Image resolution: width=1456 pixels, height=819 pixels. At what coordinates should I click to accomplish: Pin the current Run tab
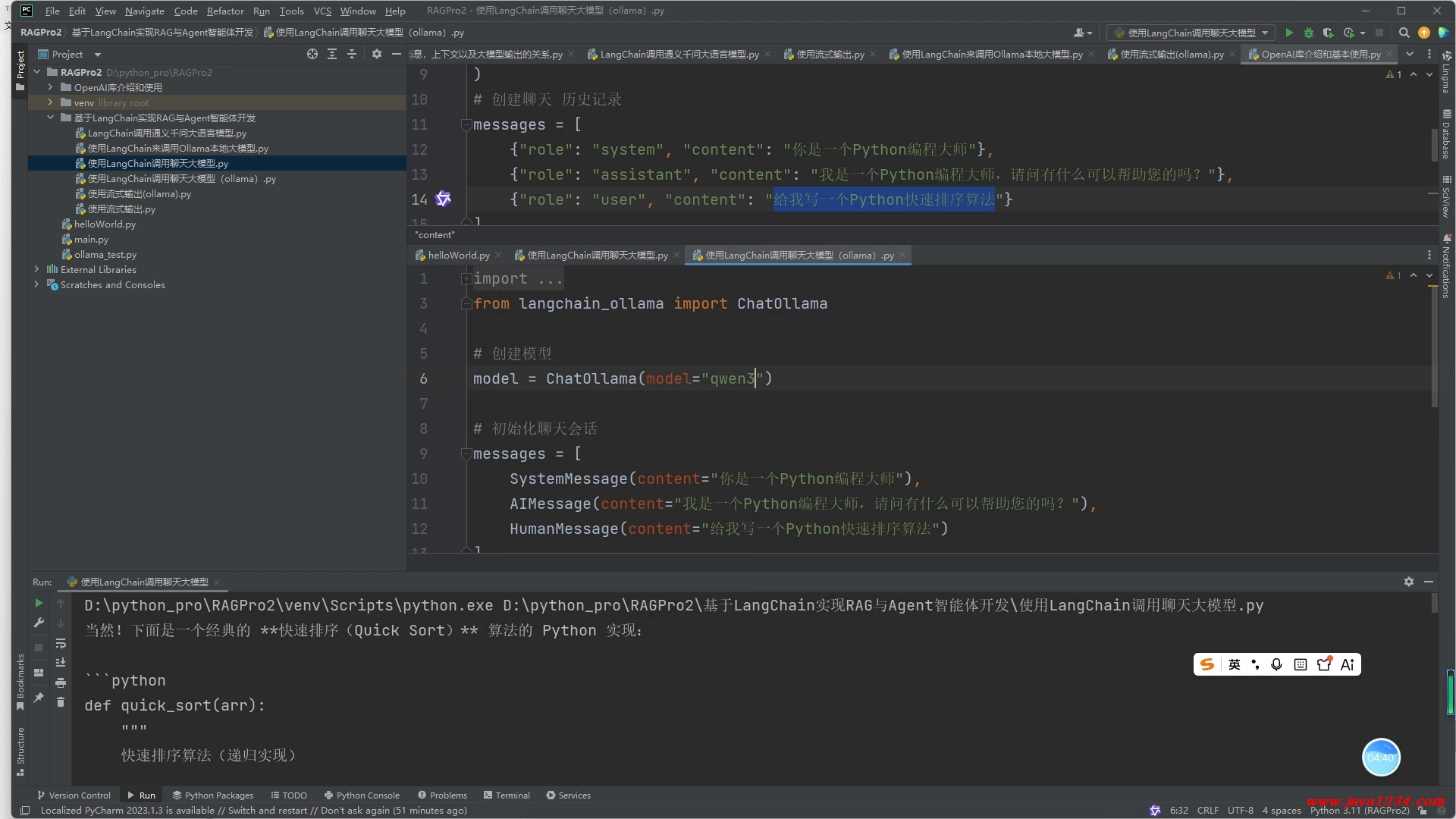[x=39, y=698]
